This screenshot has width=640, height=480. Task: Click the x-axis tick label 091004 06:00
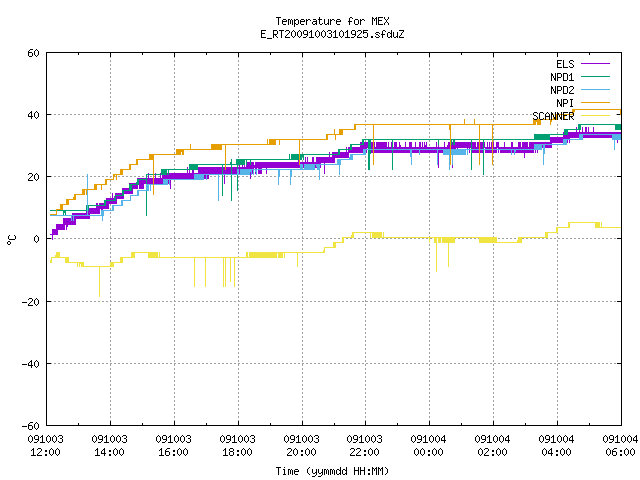coord(620,446)
